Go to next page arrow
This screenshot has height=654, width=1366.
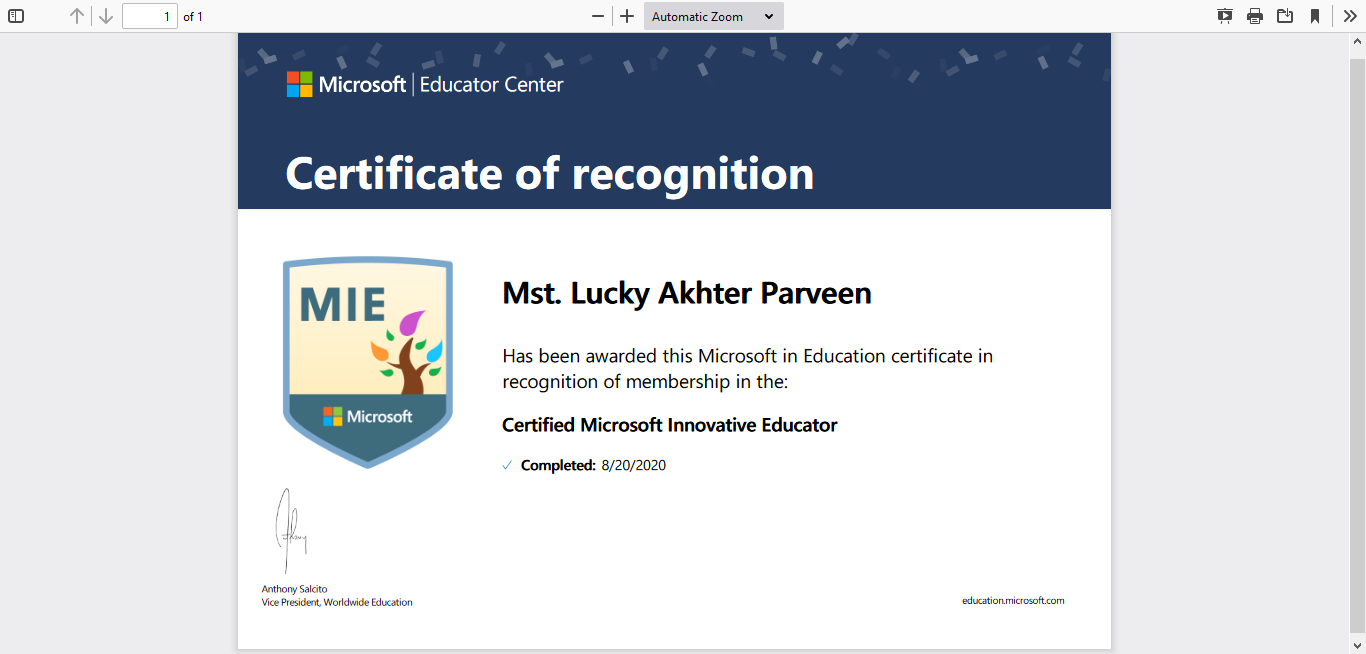[x=106, y=16]
